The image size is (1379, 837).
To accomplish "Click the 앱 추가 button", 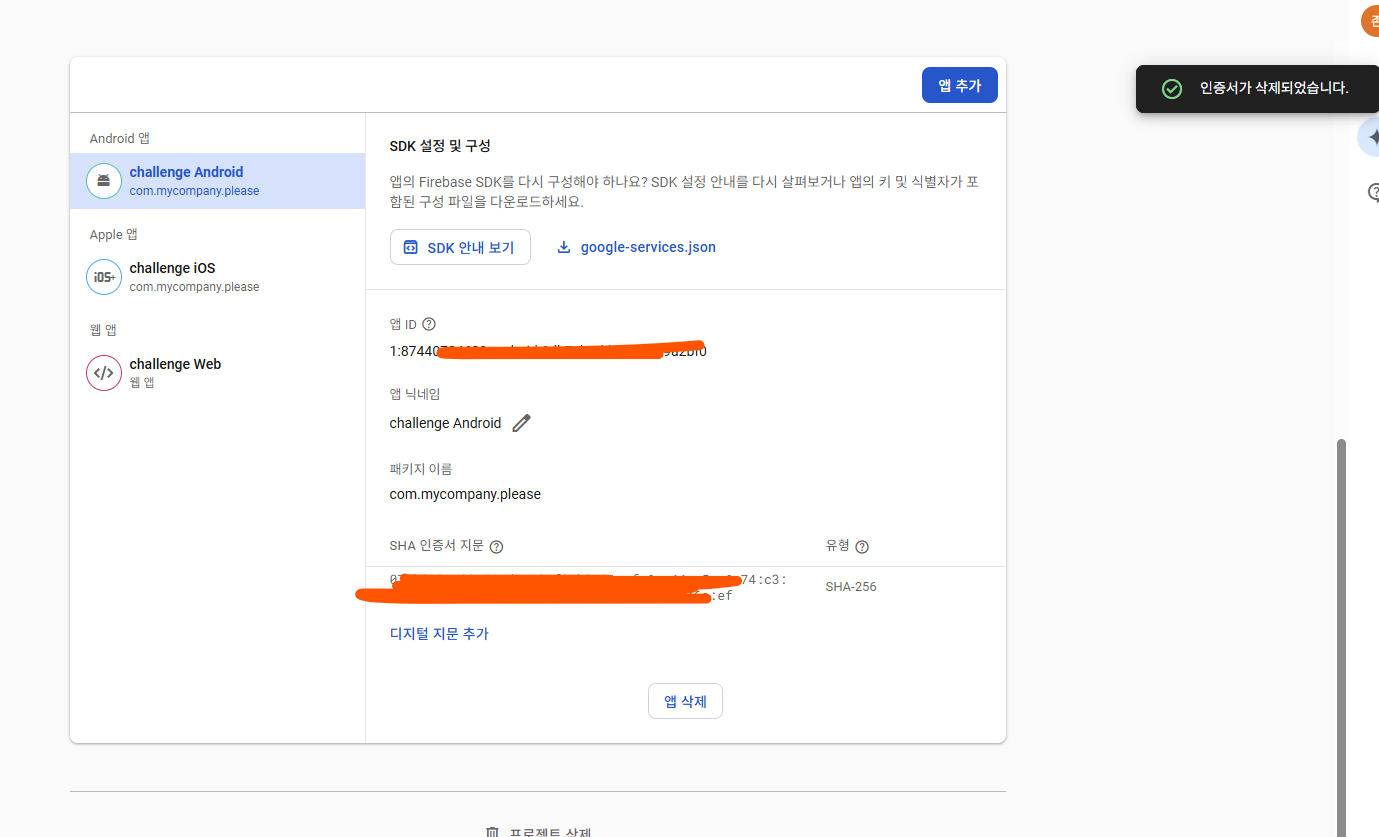I will 959,85.
